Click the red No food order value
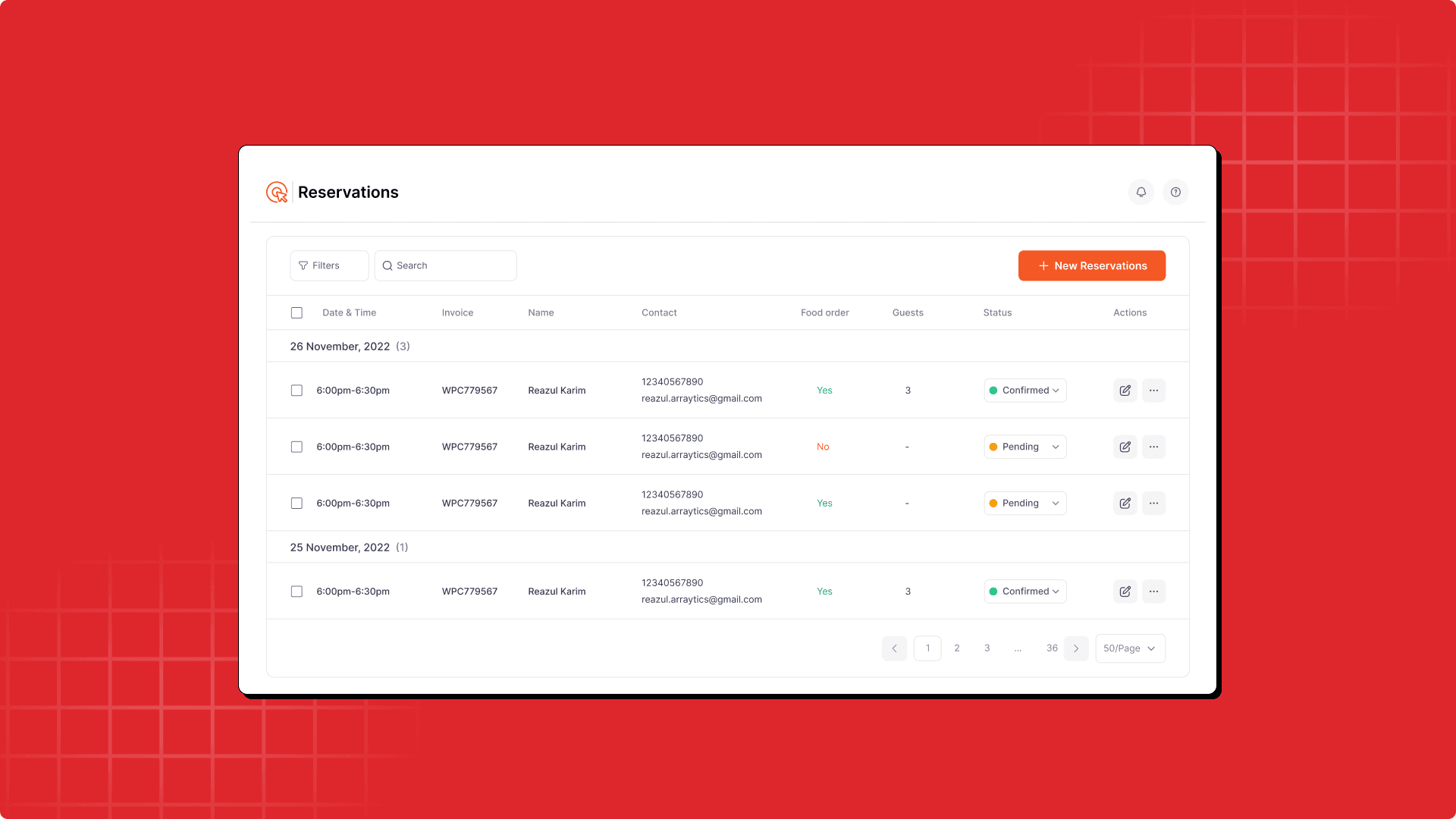The width and height of the screenshot is (1456, 819). pyautogui.click(x=823, y=447)
